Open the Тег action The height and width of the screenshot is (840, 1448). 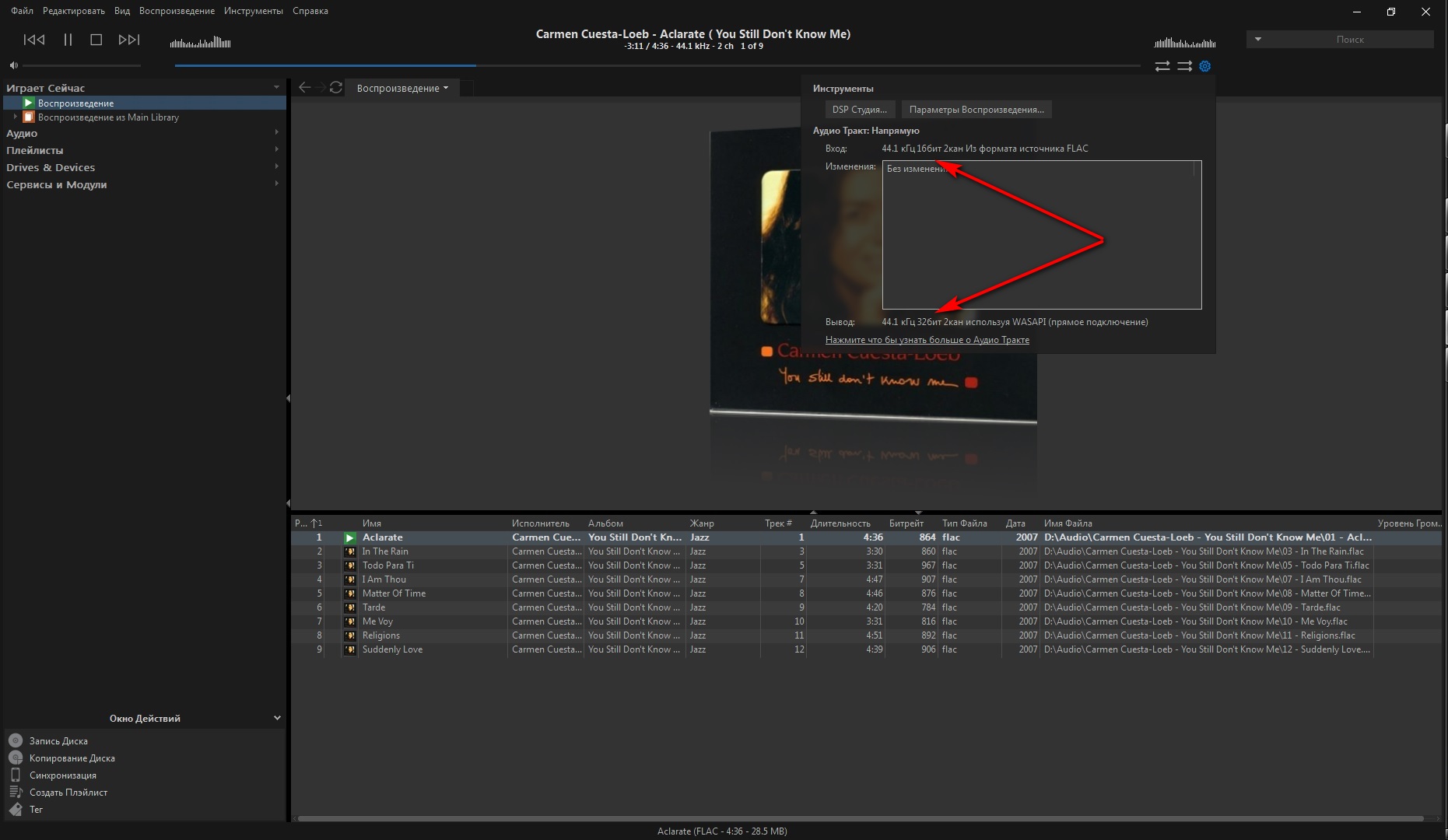36,810
